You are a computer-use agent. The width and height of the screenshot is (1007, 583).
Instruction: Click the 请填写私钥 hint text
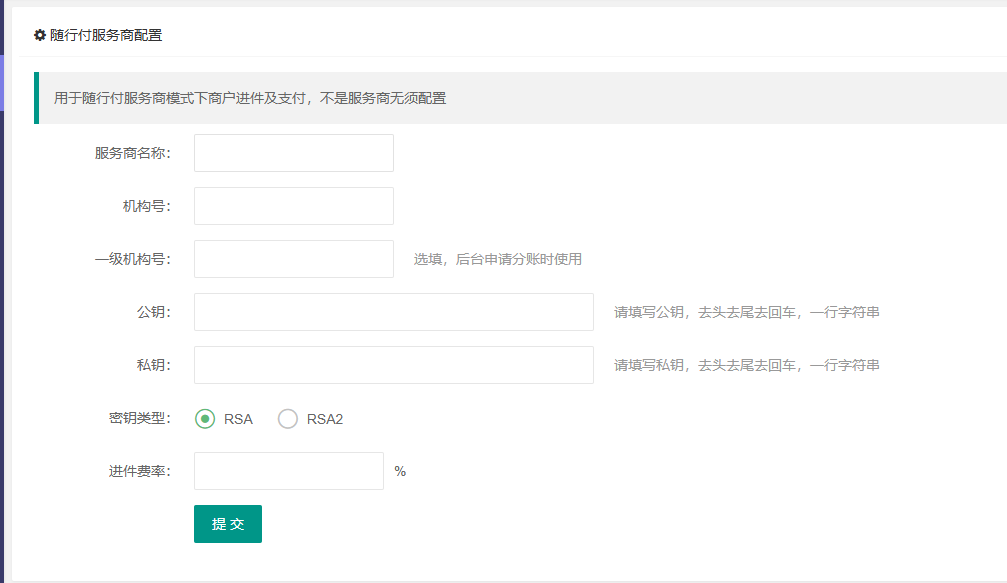click(x=746, y=365)
